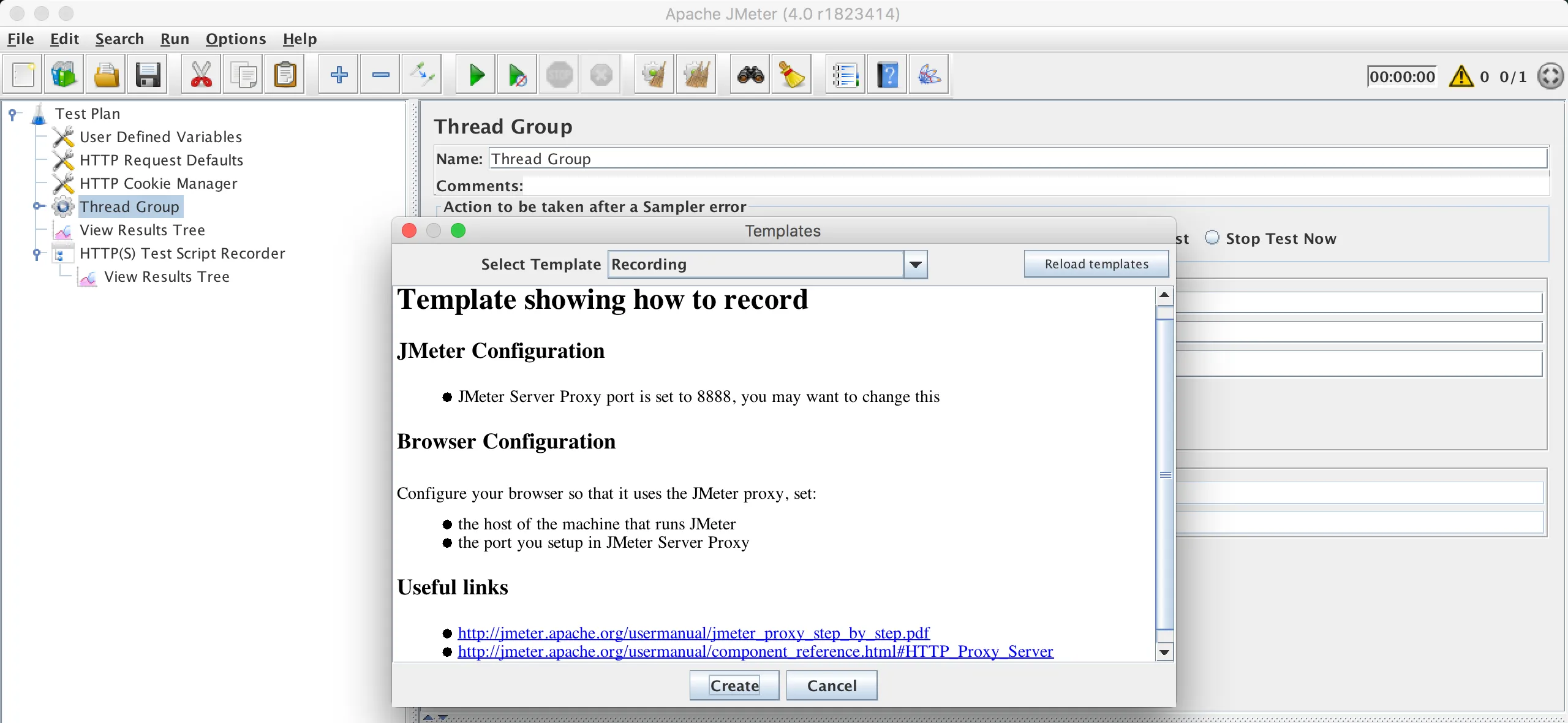Click the blue plus Expand All icon
This screenshot has width=1568, height=723.
coord(339,75)
